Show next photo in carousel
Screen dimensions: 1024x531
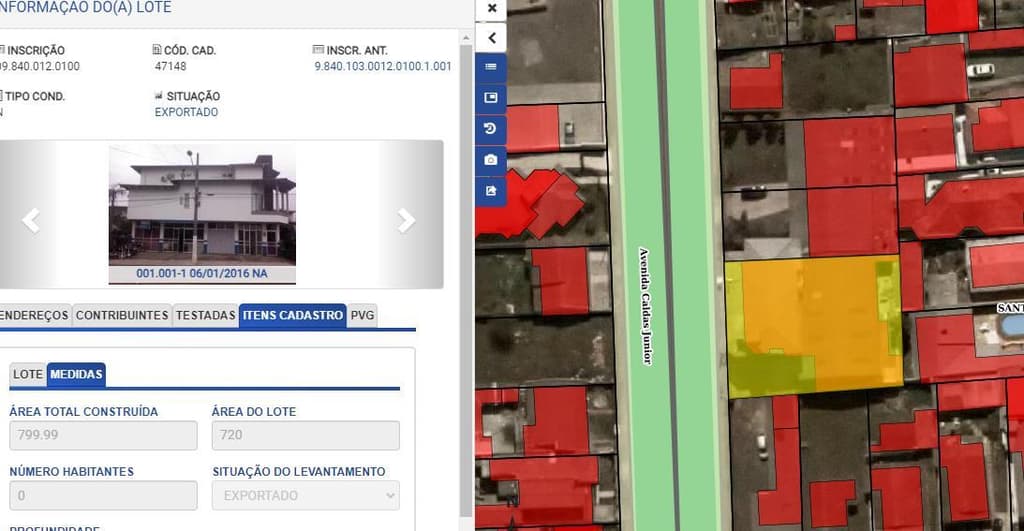click(406, 220)
